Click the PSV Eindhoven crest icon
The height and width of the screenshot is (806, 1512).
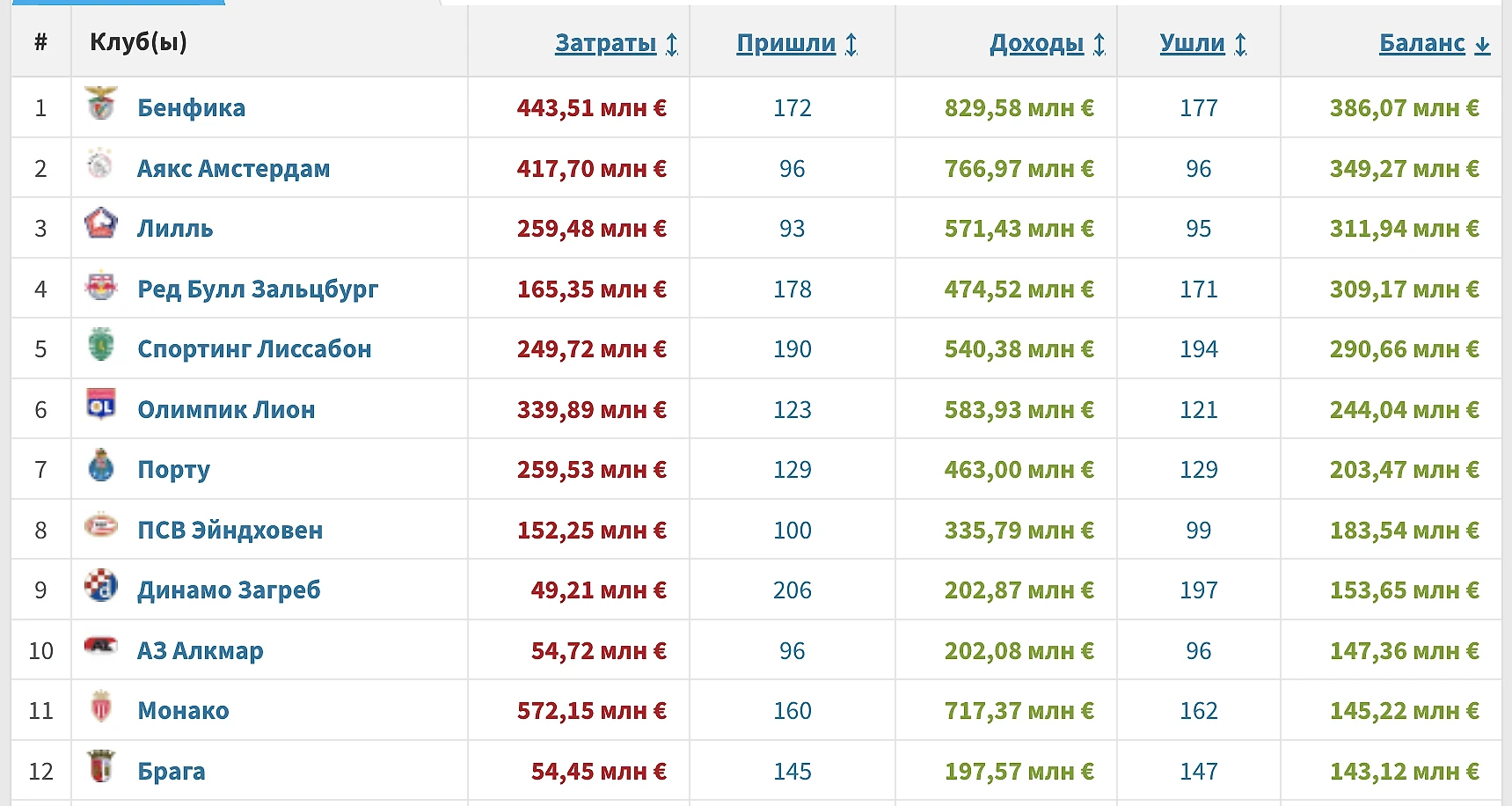pyautogui.click(x=101, y=525)
